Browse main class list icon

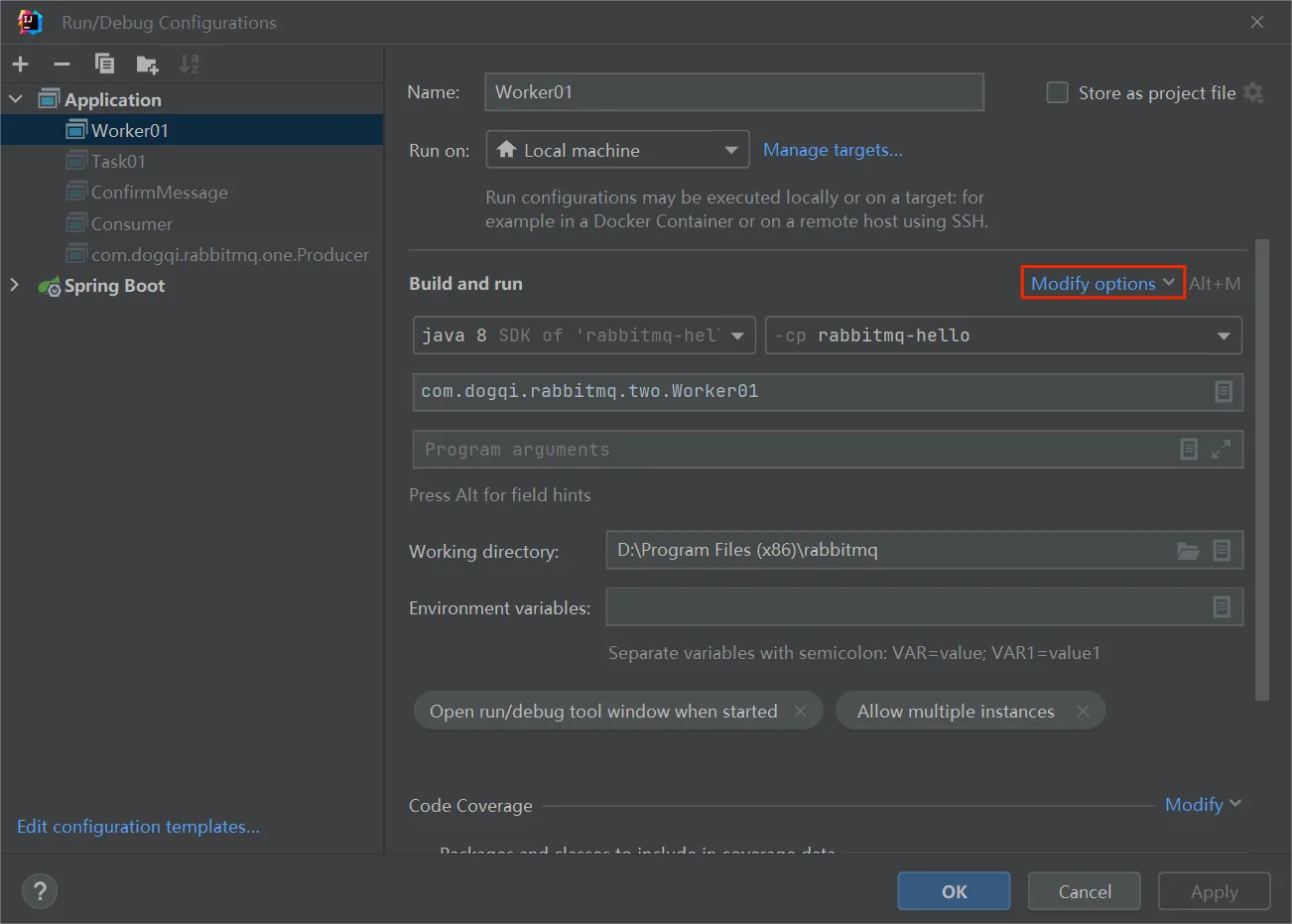(1224, 391)
